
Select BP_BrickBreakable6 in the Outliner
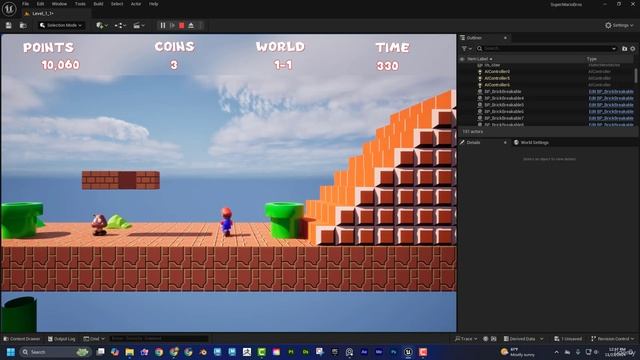coord(504,111)
